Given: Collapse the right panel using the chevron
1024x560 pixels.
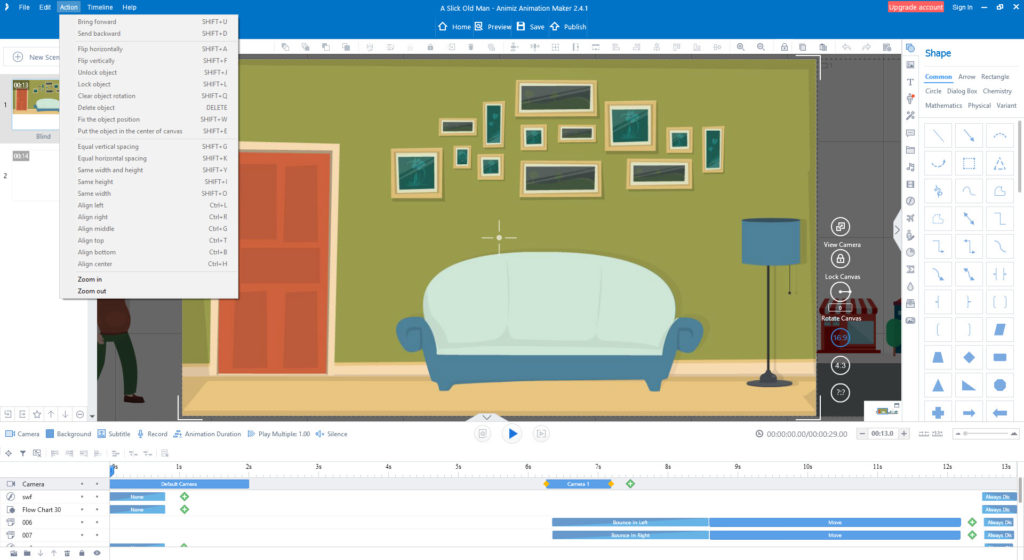Looking at the screenshot, I should click(897, 230).
